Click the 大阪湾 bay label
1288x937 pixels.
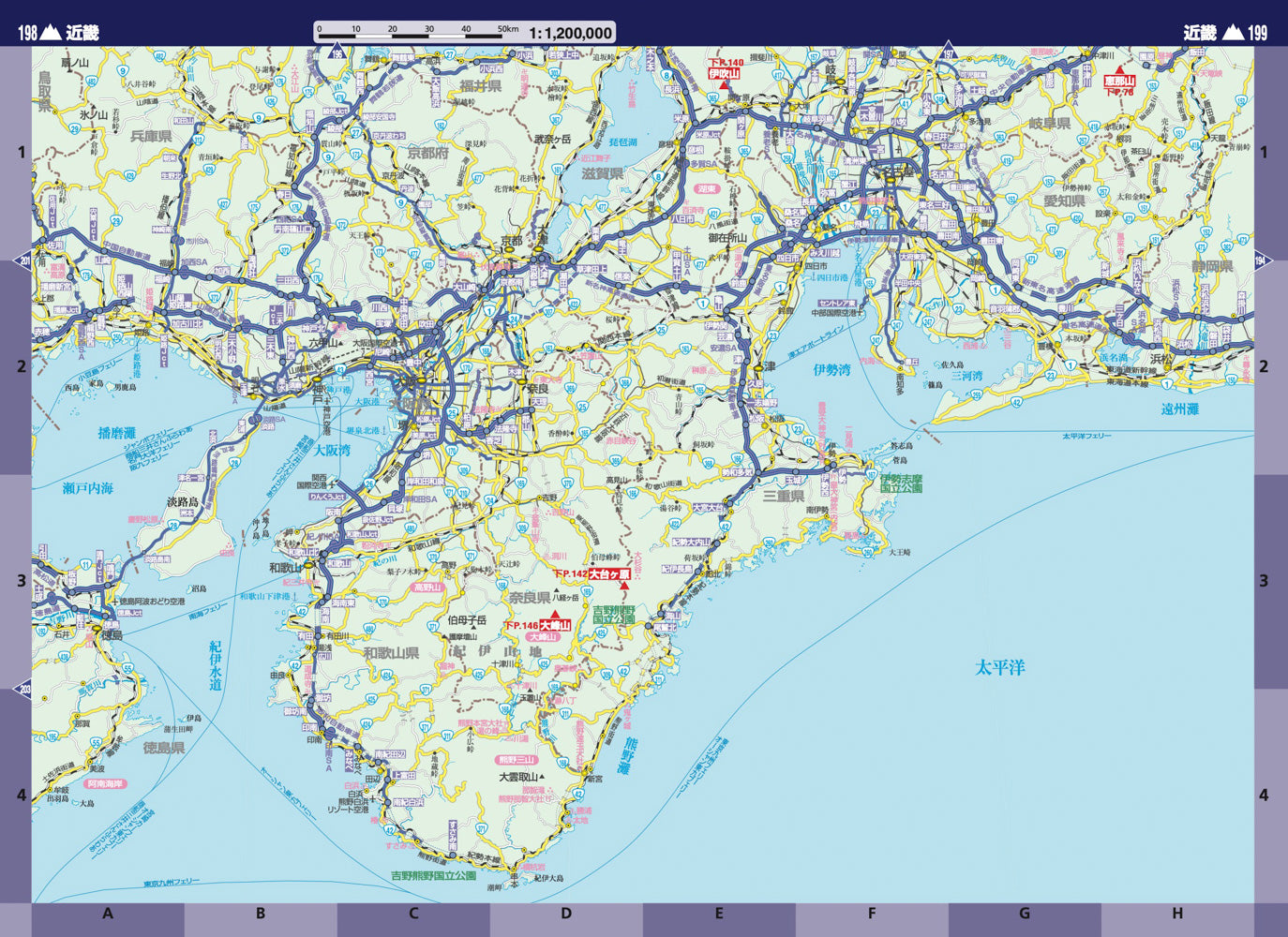(x=332, y=450)
